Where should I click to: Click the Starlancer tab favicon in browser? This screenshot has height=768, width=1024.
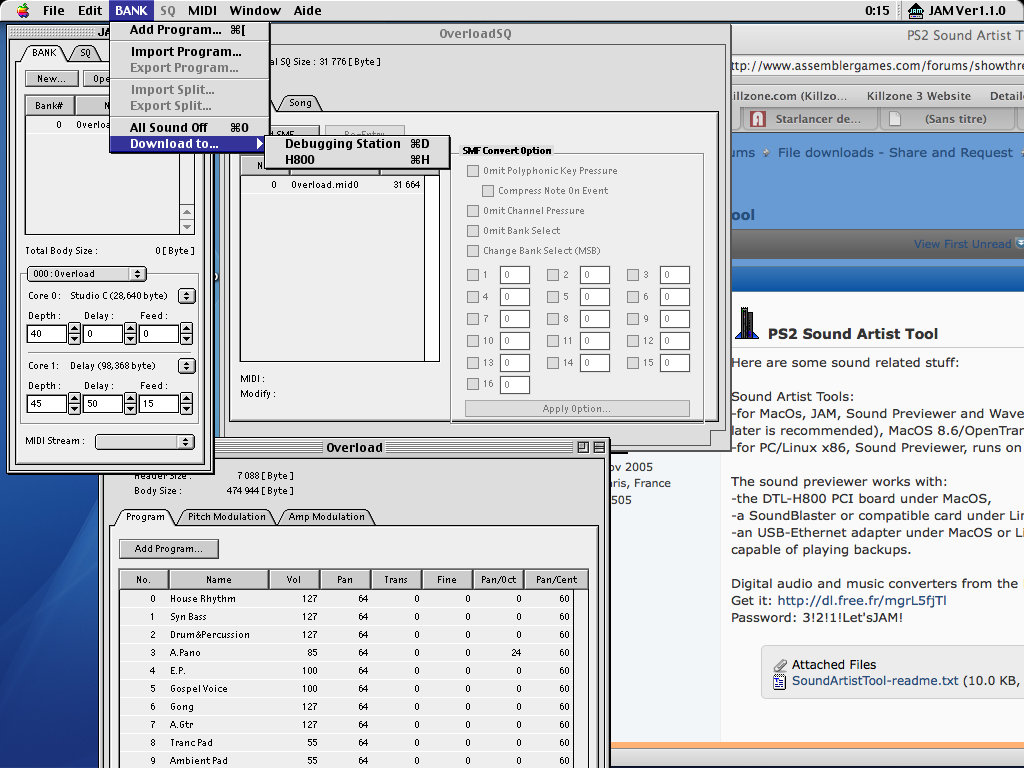click(x=758, y=119)
